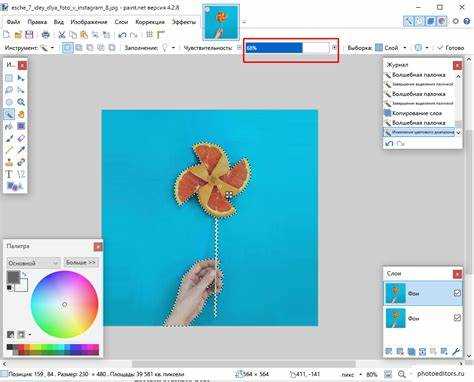The image size is (474, 382).
Task: Select the Zoom magnifier tool
Action: pos(21,102)
